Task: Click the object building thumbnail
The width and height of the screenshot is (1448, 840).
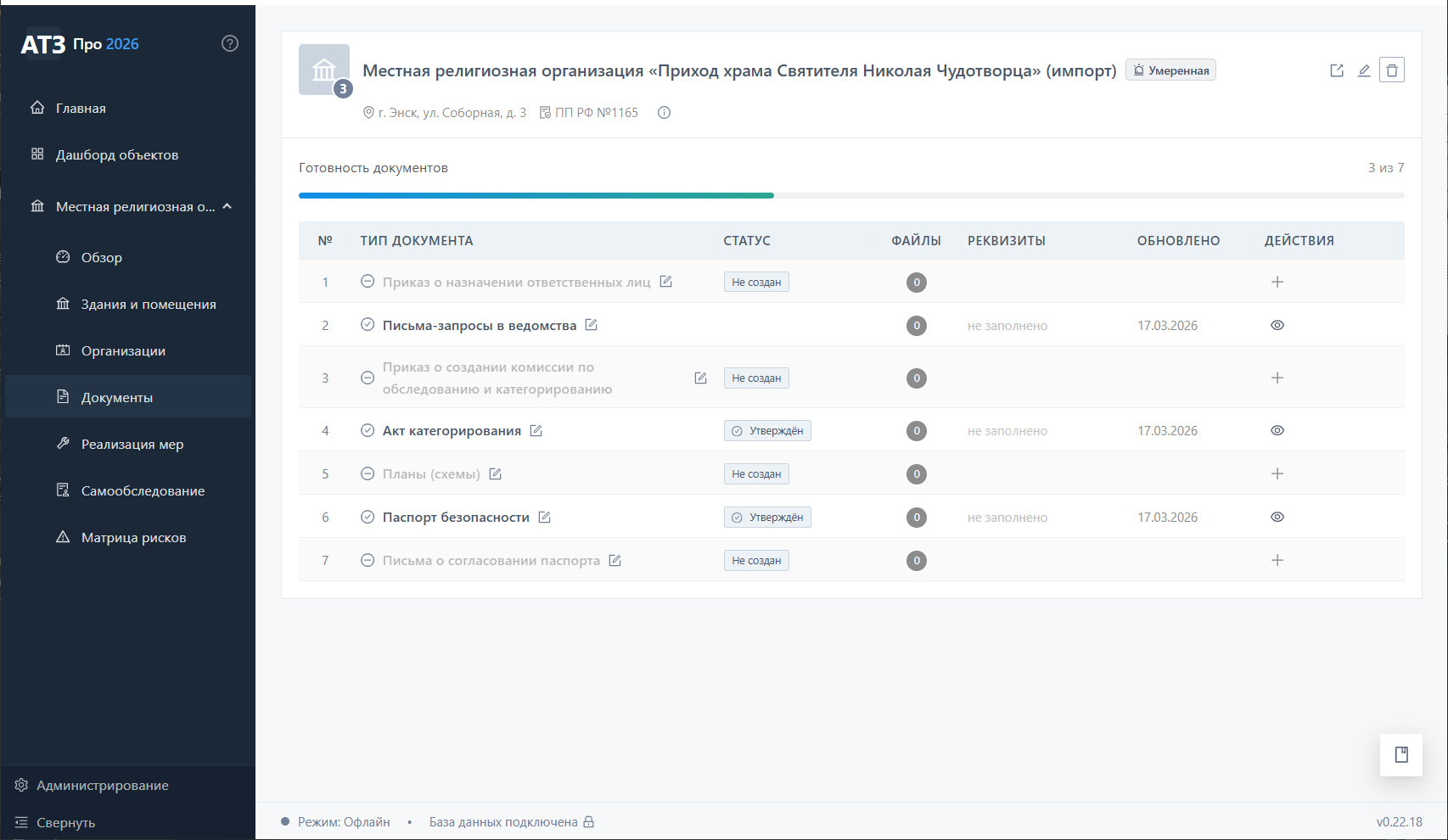Action: click(x=324, y=70)
